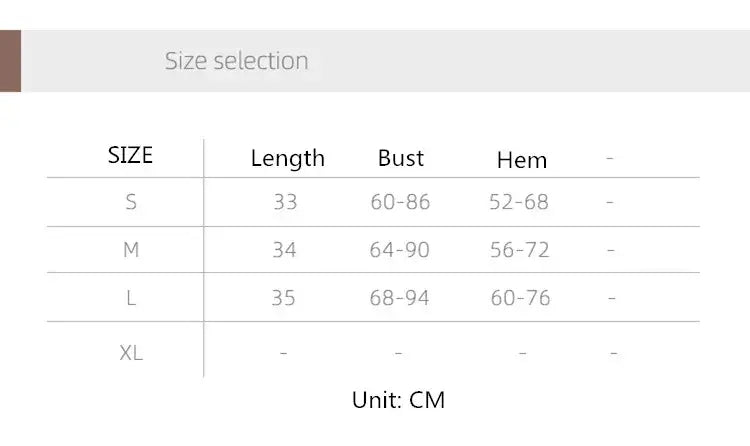Screen dimensions: 750x446
Task: Pick the XL size row label
Action: click(131, 352)
